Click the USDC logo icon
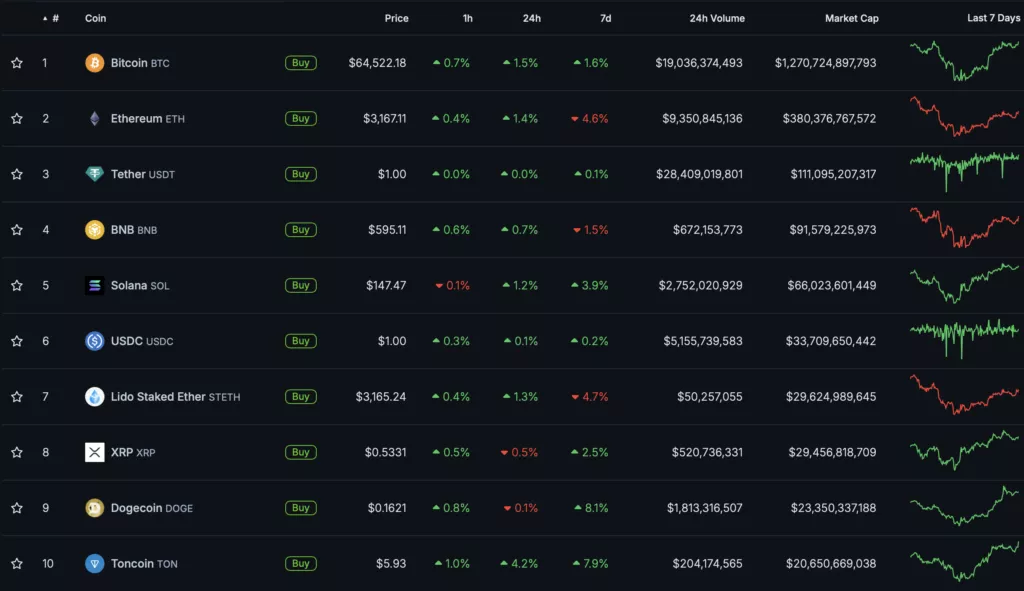The height and width of the screenshot is (591, 1024). click(94, 341)
